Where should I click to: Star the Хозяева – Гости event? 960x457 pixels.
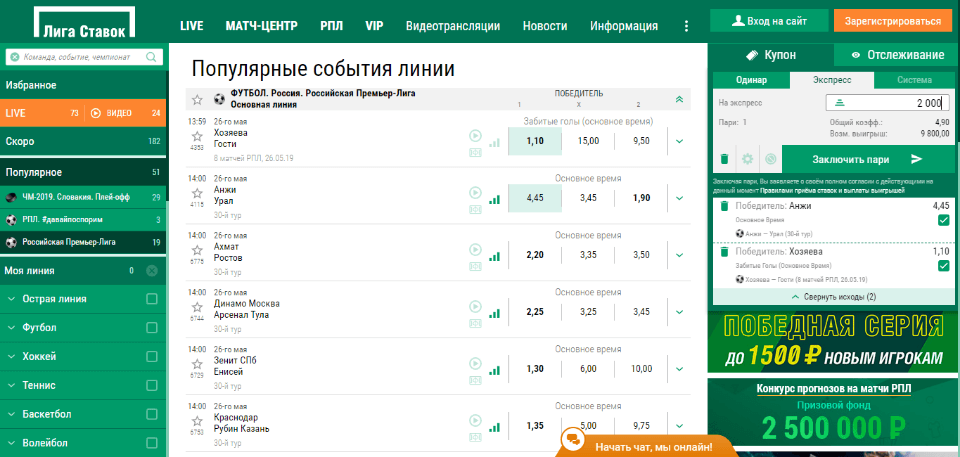click(197, 136)
